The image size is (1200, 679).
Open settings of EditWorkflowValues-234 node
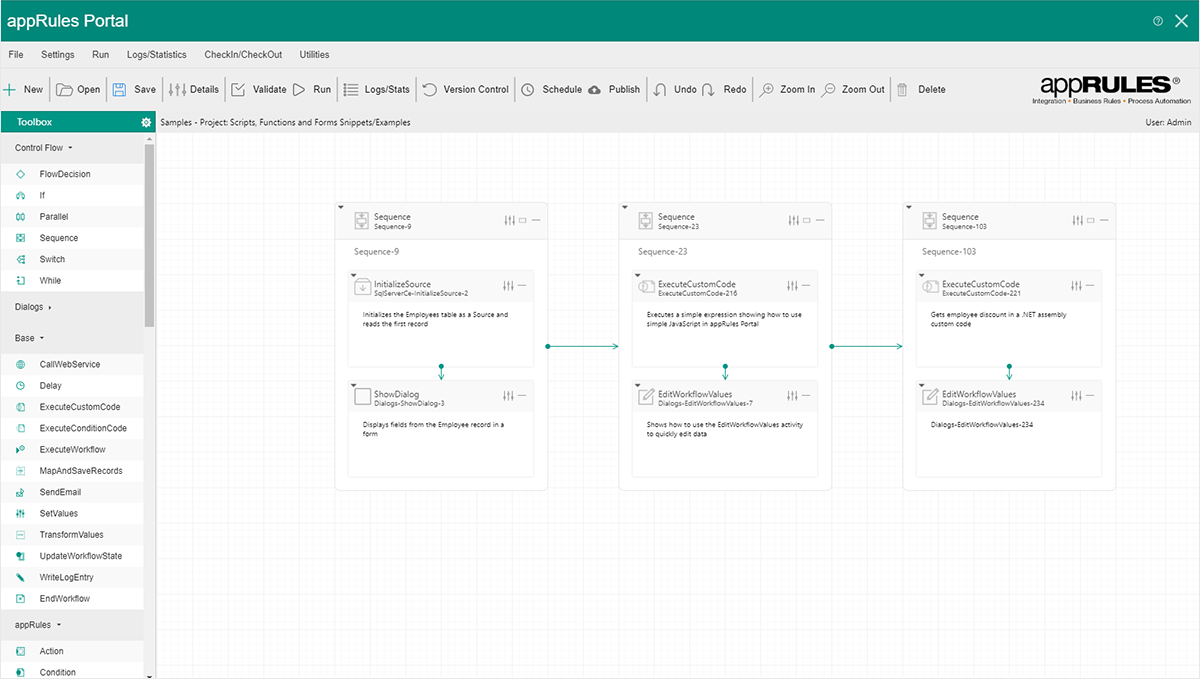pos(1077,396)
